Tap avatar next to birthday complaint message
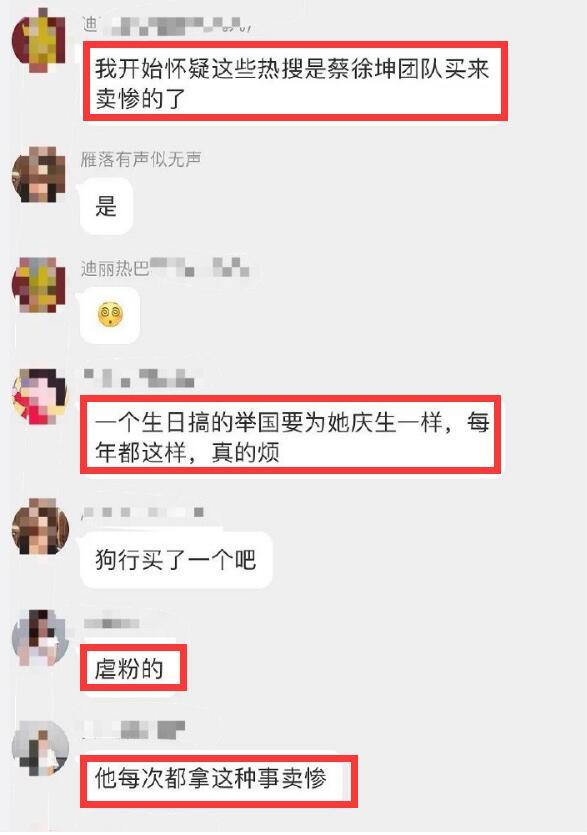 tap(40, 396)
